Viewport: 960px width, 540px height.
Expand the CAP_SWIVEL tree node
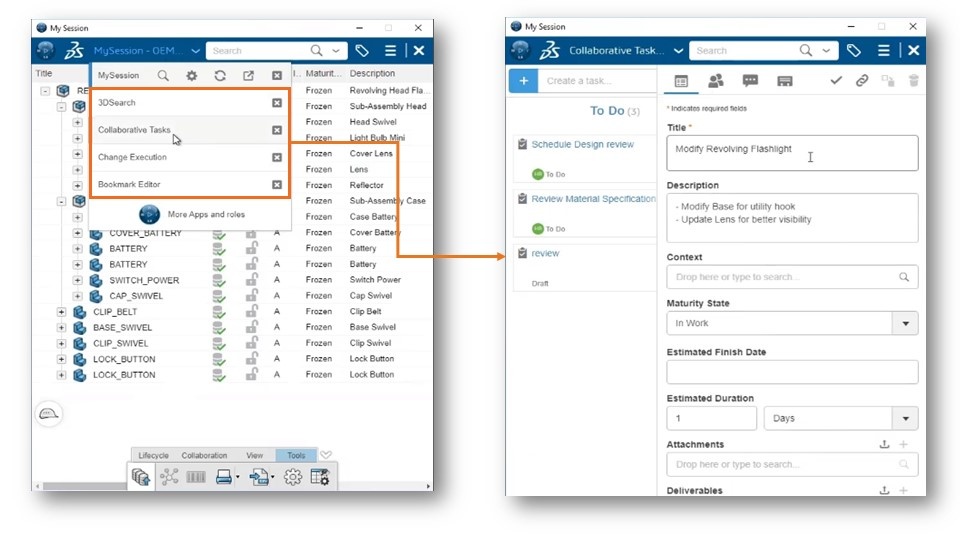(x=77, y=296)
